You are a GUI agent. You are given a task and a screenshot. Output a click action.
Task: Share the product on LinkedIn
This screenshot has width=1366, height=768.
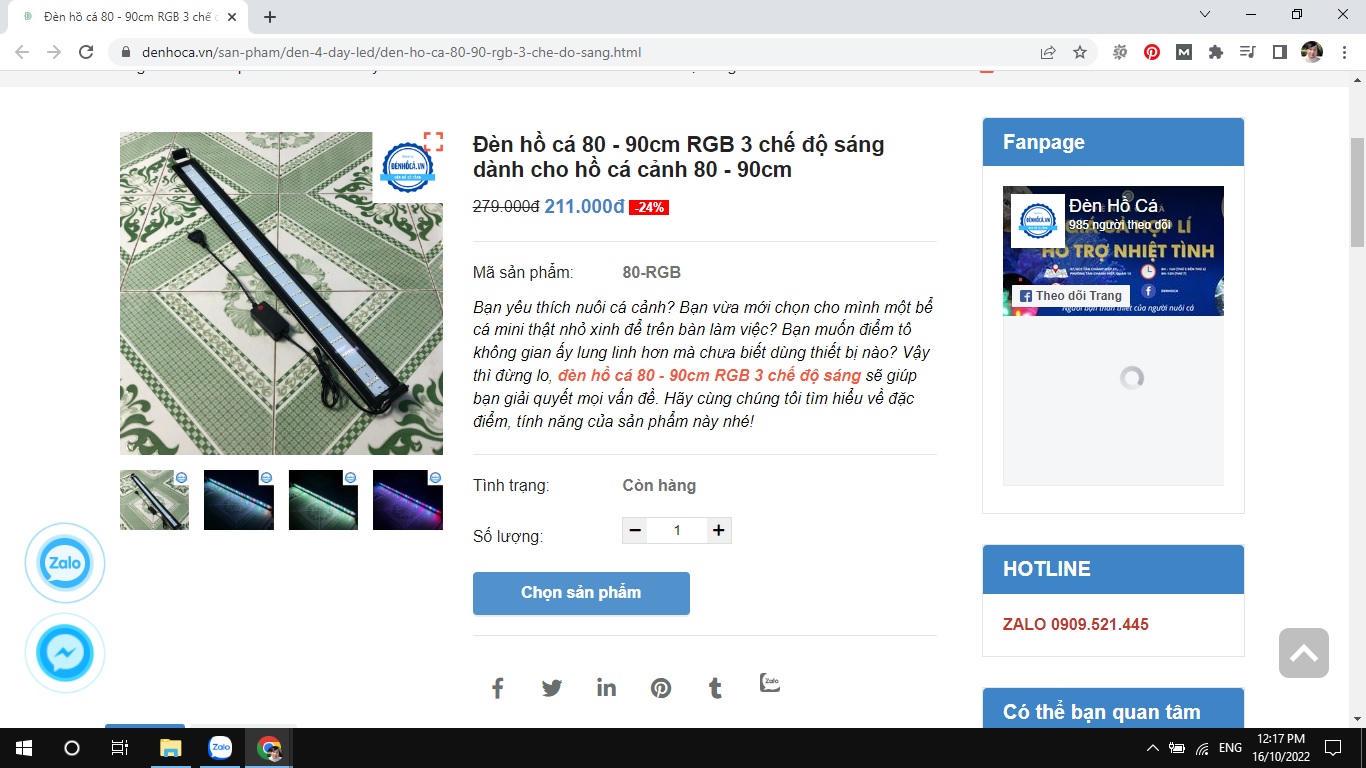click(606, 688)
